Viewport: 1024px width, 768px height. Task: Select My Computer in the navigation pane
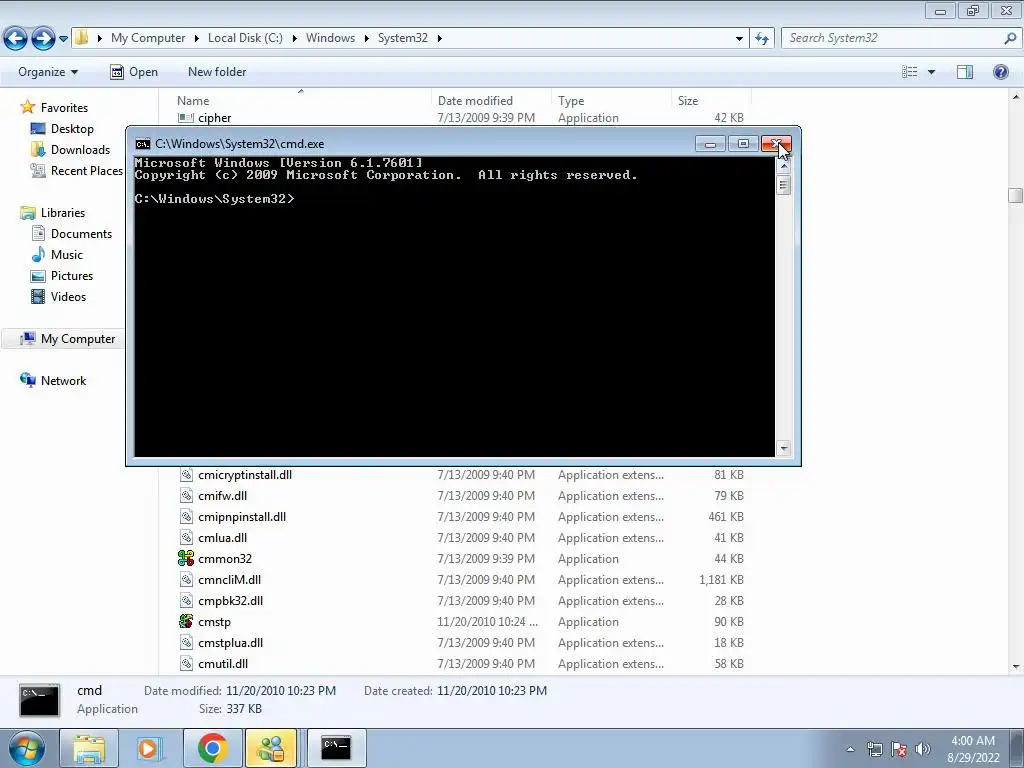78,339
